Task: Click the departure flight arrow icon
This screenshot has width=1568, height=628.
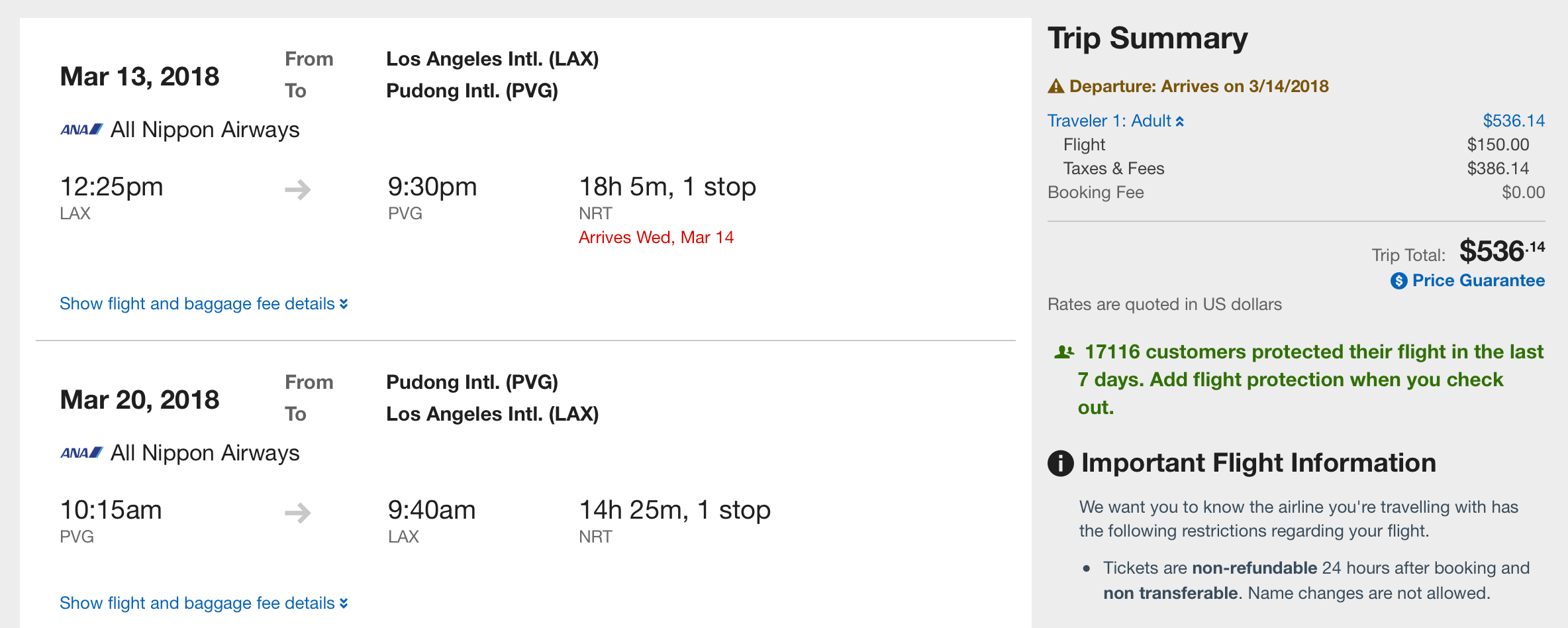Action: 297,189
